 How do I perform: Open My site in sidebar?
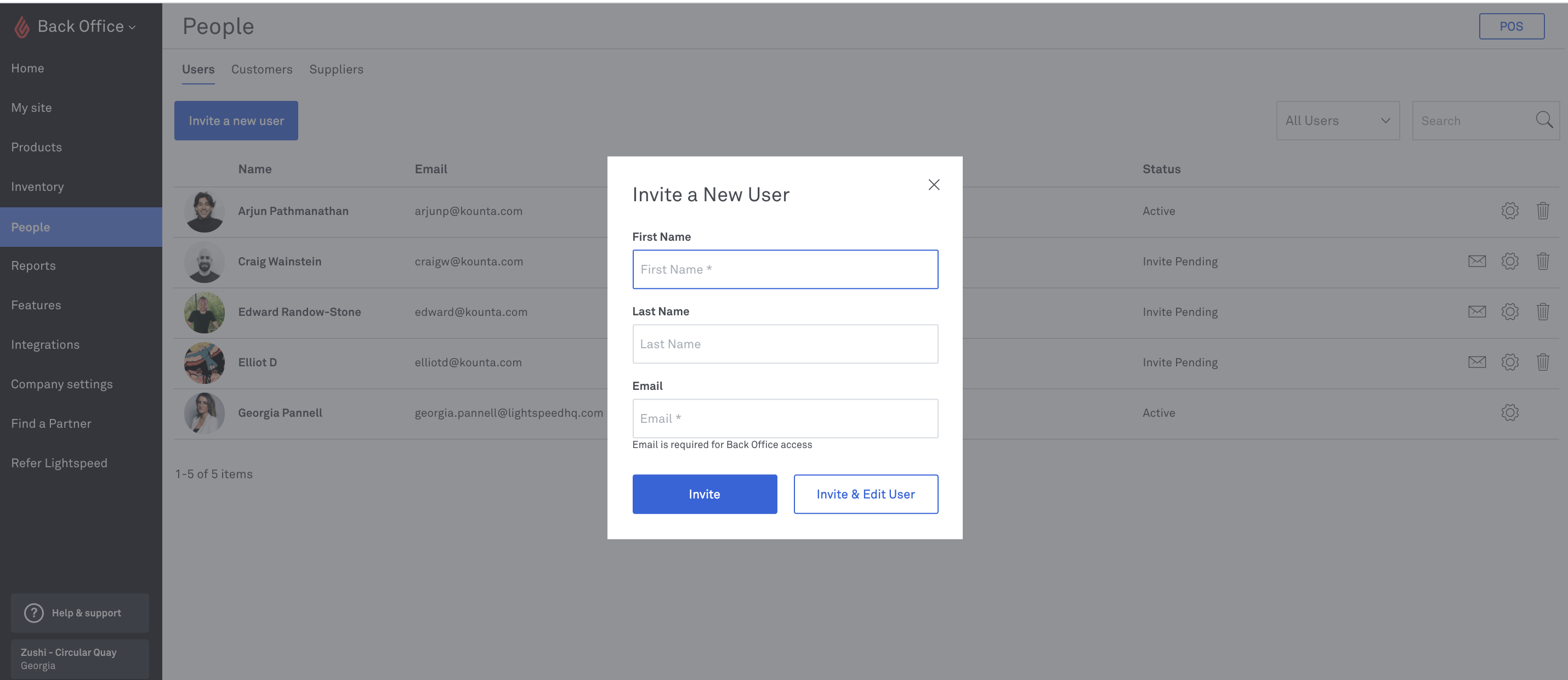click(x=32, y=109)
